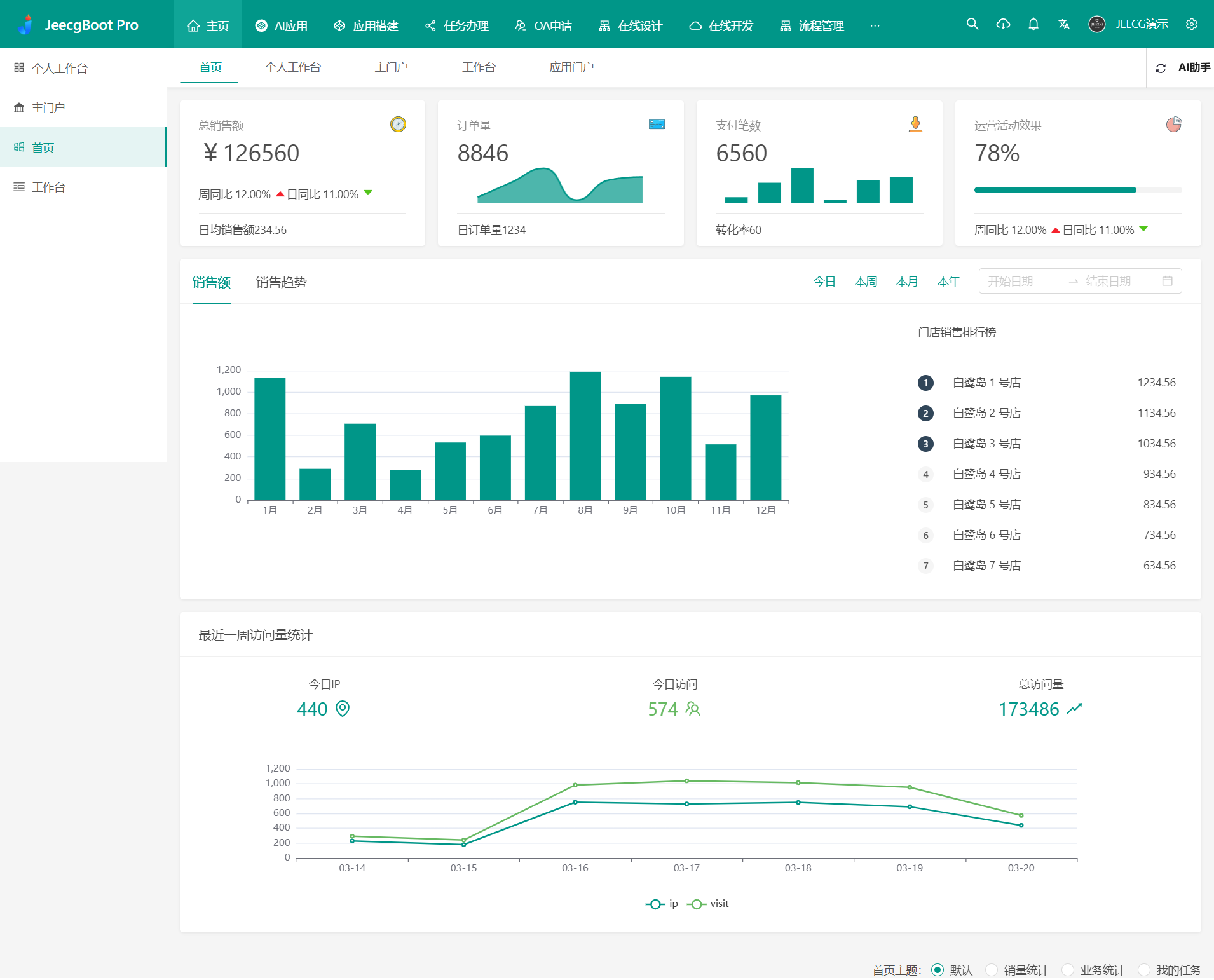This screenshot has height=980, width=1214.
Task: Click the JEECG user avatar
Action: 1096,24
